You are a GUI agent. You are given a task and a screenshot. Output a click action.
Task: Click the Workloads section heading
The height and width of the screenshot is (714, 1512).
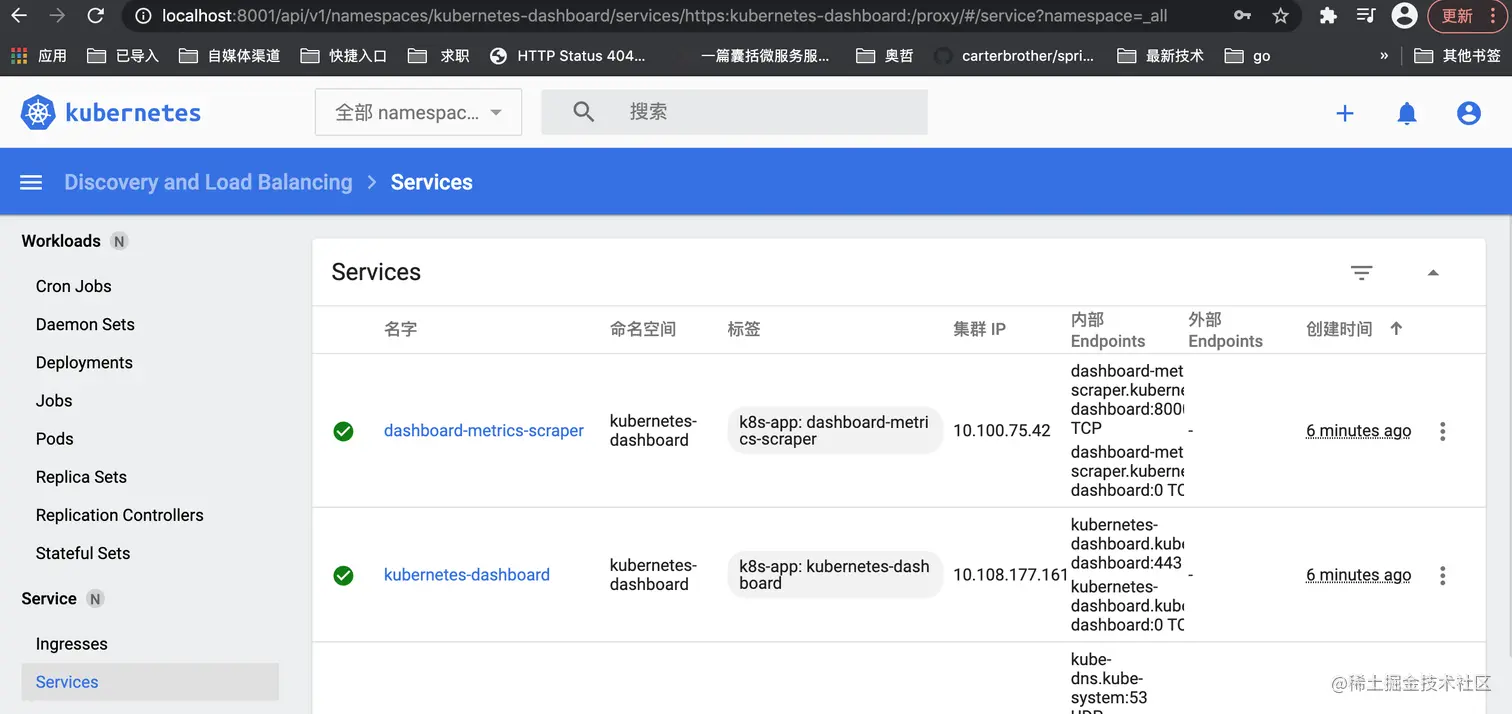click(61, 241)
